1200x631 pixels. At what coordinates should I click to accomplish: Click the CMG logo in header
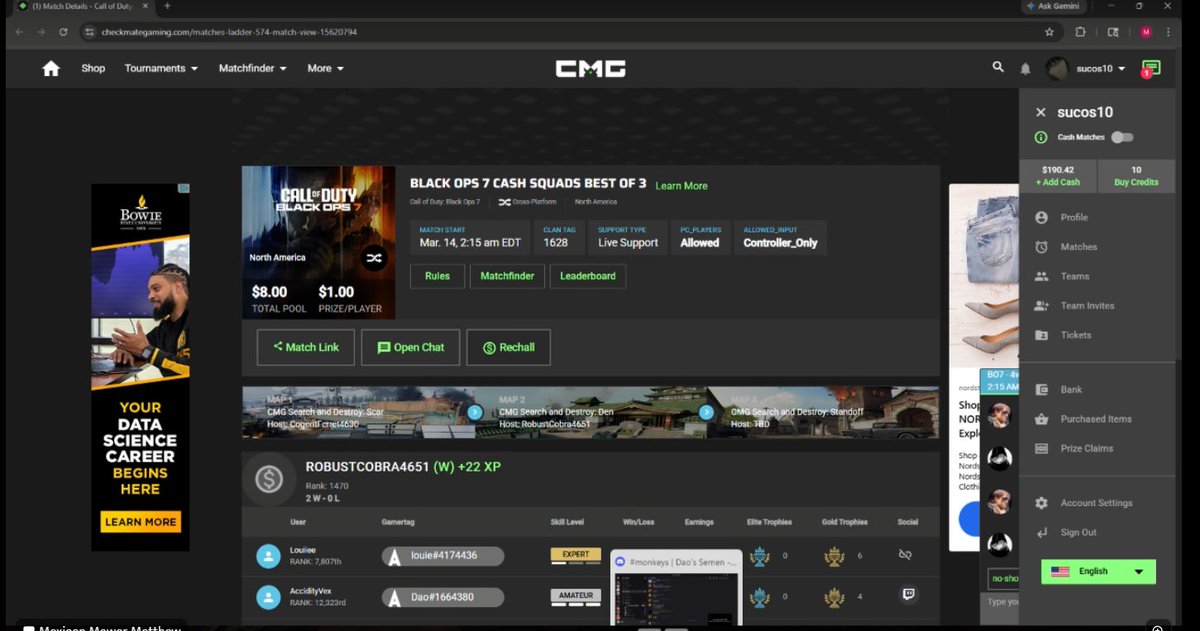(x=591, y=68)
